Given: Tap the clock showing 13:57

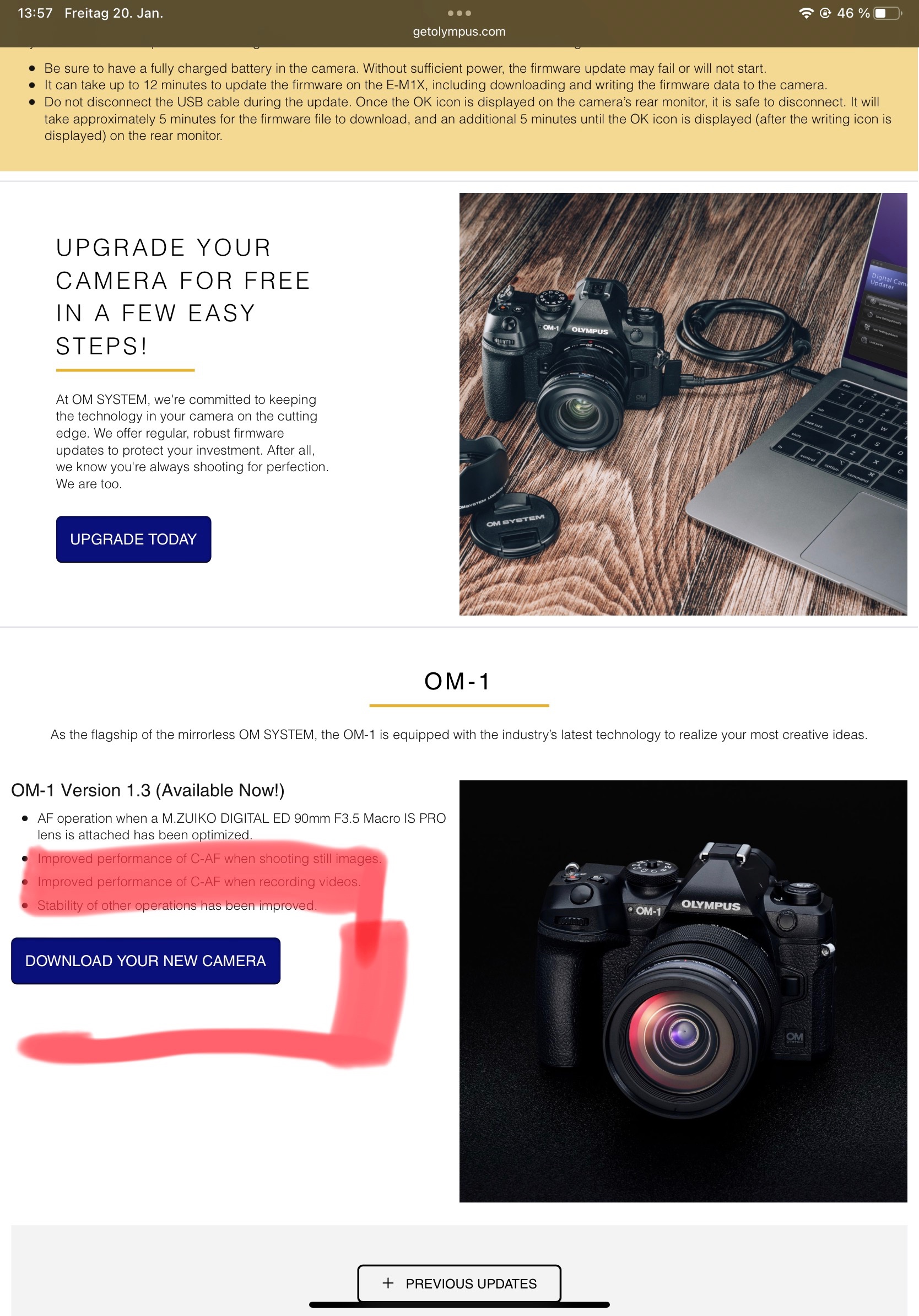Looking at the screenshot, I should point(35,13).
